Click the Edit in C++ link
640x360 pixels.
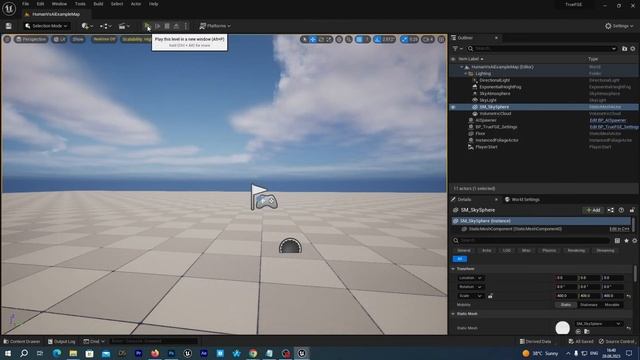(x=619, y=229)
